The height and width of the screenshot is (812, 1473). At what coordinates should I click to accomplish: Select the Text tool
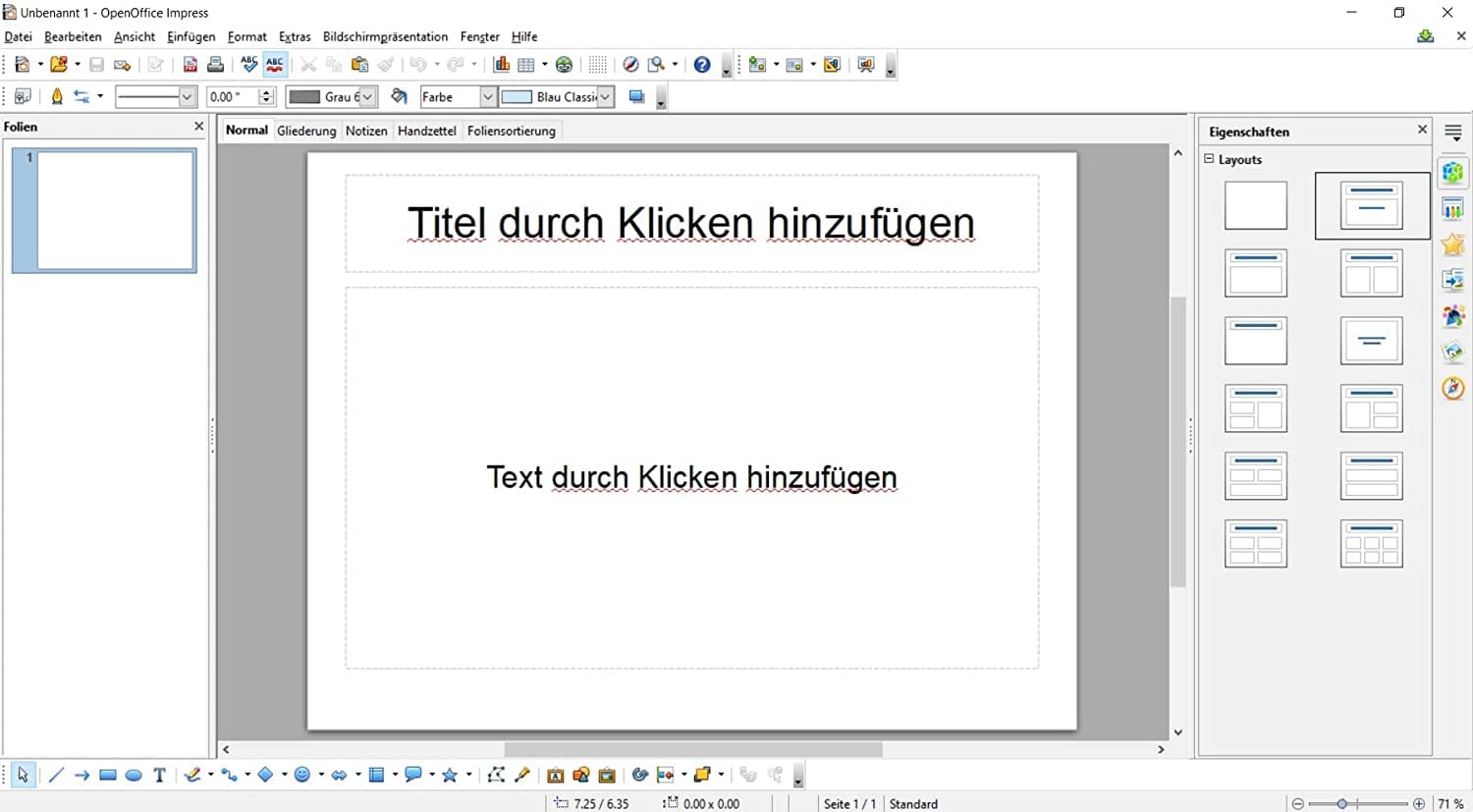[159, 775]
